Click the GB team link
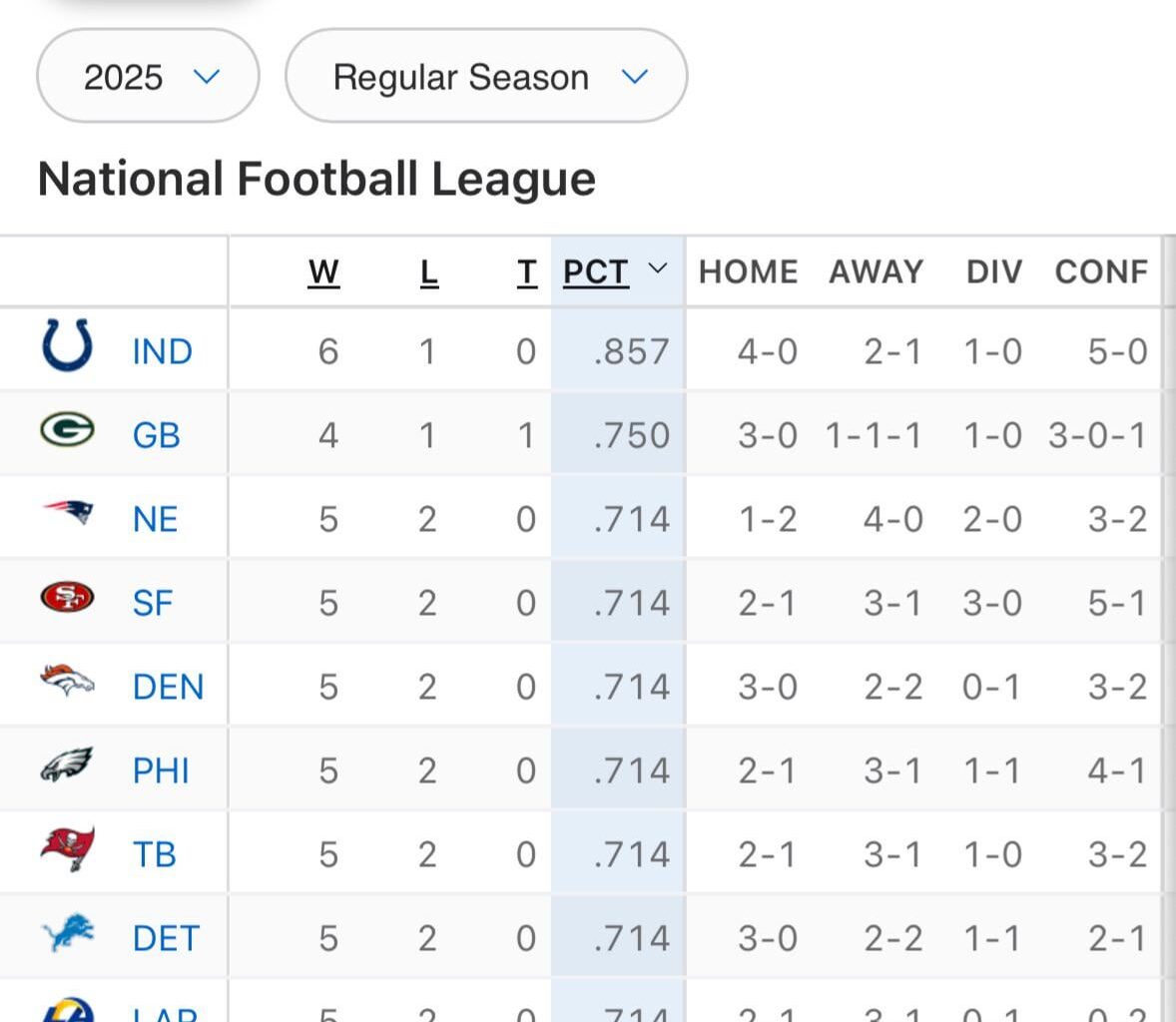This screenshot has width=1176, height=1022. [x=156, y=434]
